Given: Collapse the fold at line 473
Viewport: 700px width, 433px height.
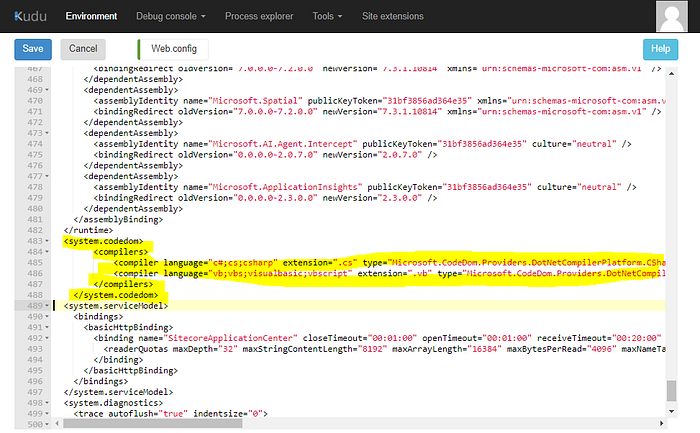Looking at the screenshot, I should 47,133.
